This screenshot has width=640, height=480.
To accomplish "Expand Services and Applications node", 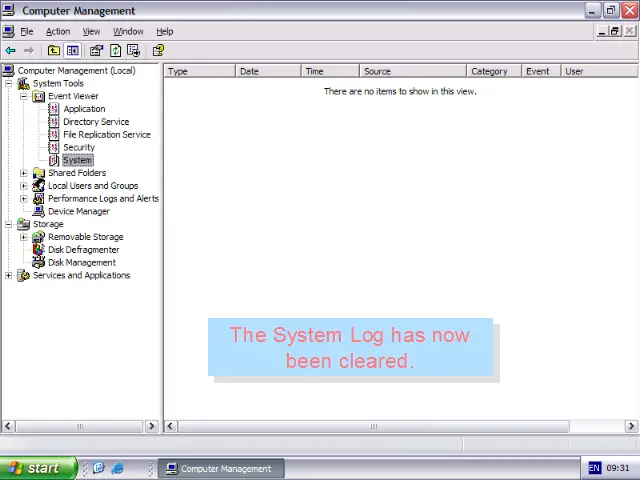I will pos(9,276).
